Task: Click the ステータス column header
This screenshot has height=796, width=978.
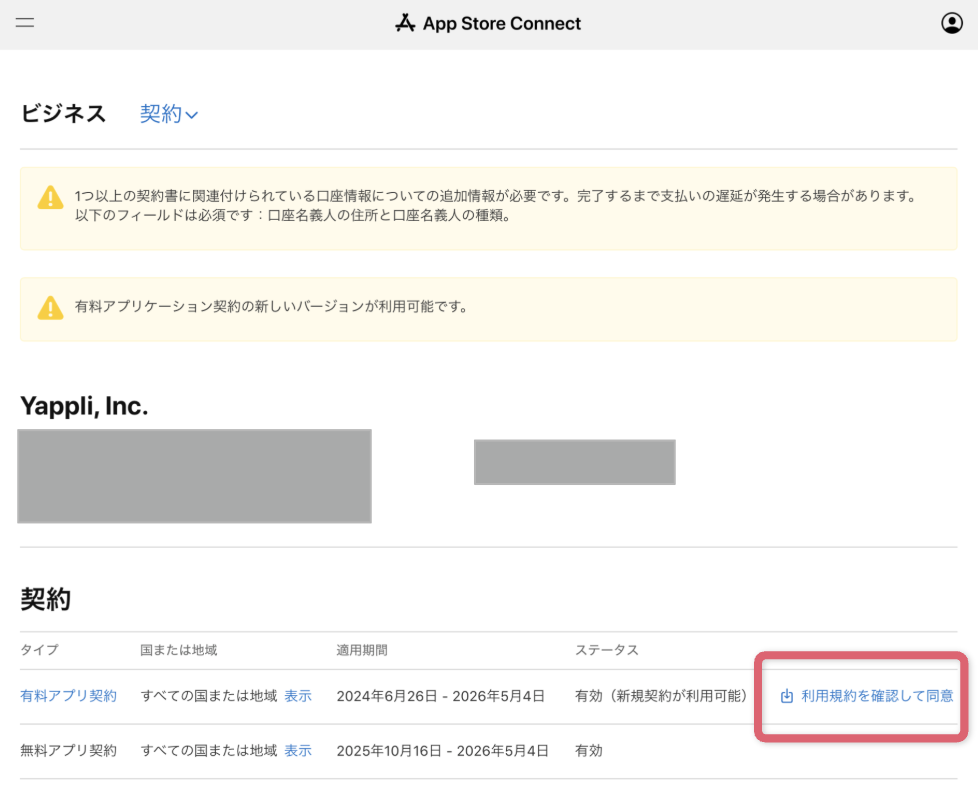Action: point(607,650)
